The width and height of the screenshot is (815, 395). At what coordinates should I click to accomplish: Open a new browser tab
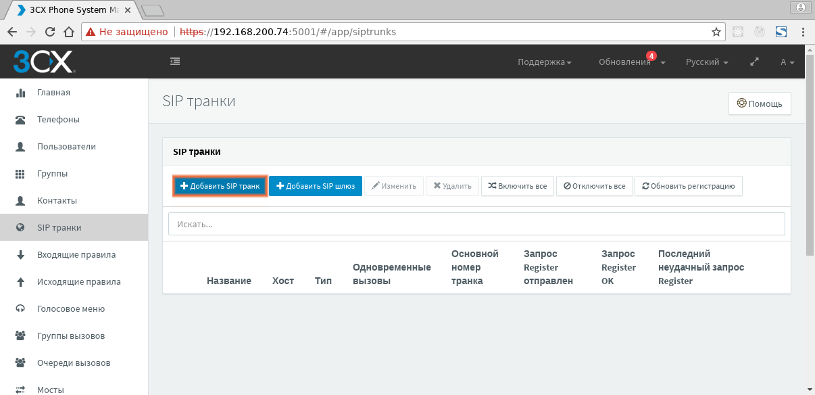(x=152, y=10)
